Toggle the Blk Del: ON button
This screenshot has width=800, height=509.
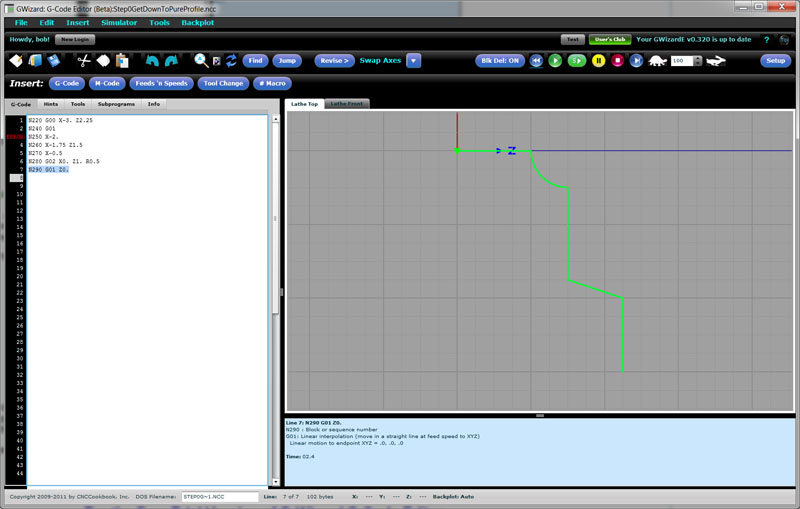pos(500,61)
